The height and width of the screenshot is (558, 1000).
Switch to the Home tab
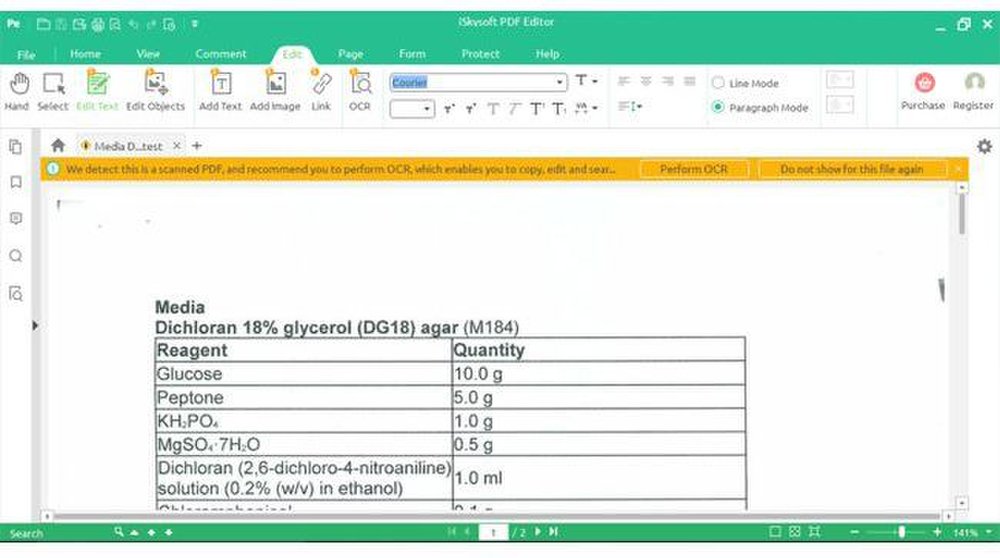click(85, 54)
